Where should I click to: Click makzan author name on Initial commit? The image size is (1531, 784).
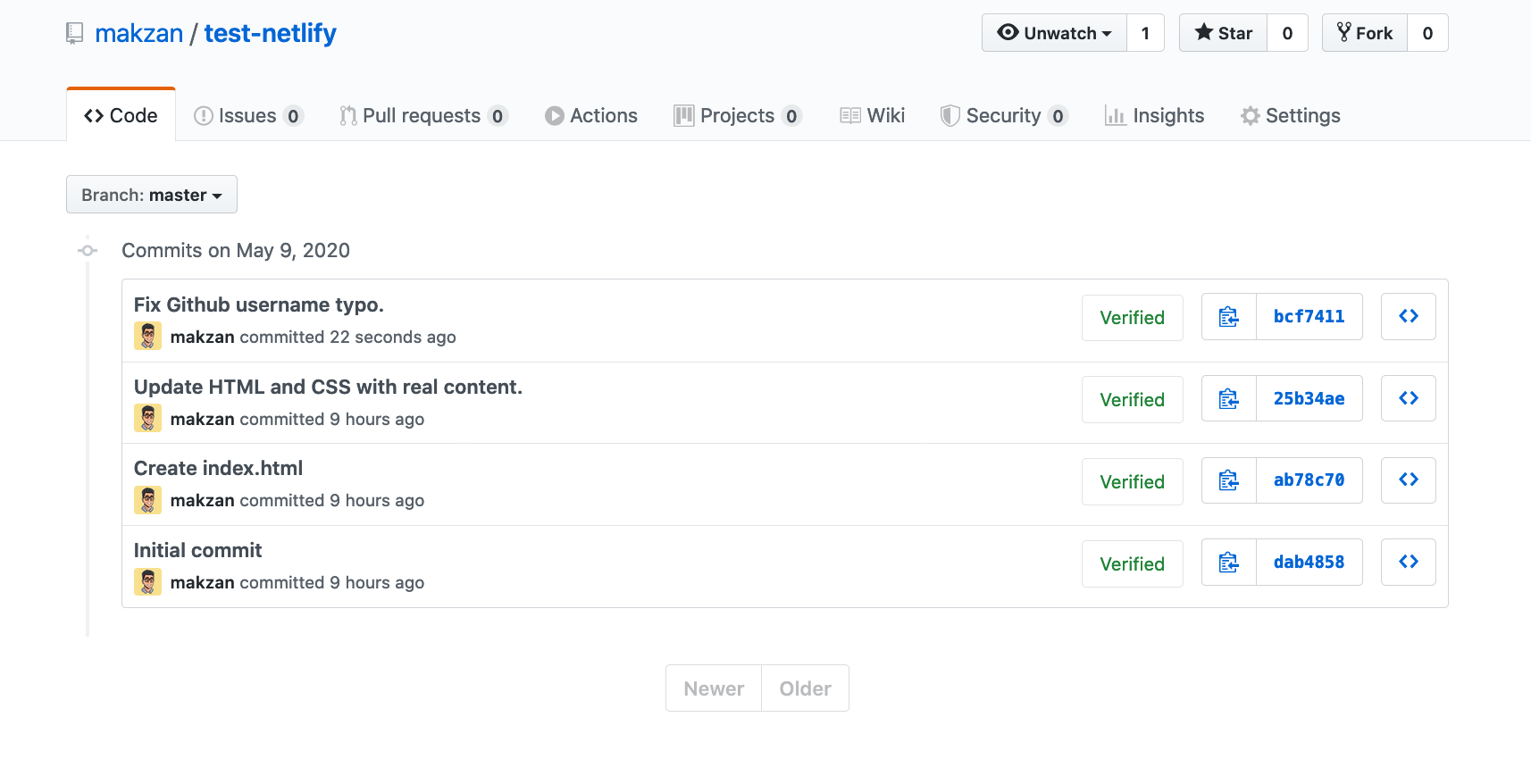203,582
